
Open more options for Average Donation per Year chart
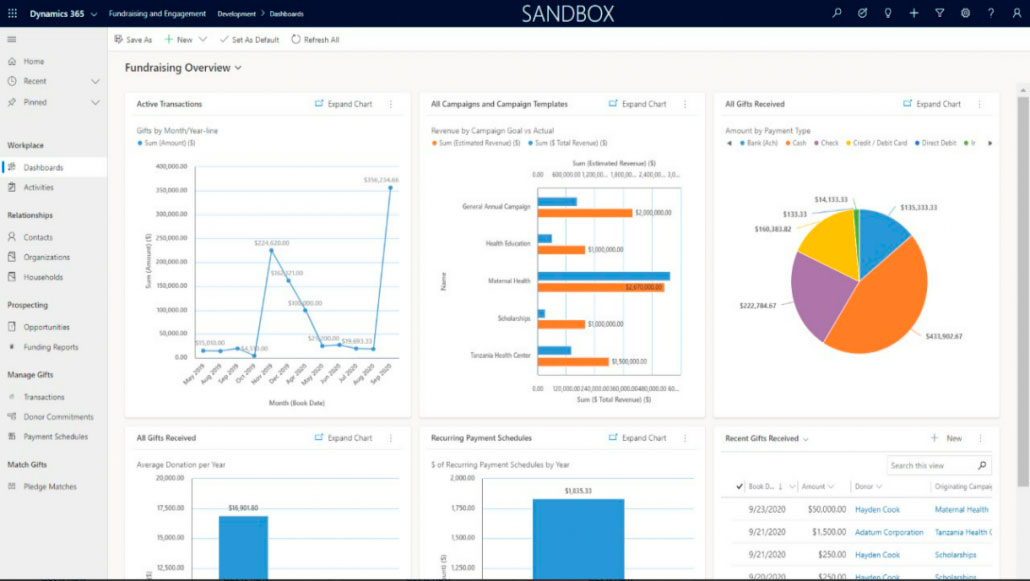pyautogui.click(x=391, y=438)
